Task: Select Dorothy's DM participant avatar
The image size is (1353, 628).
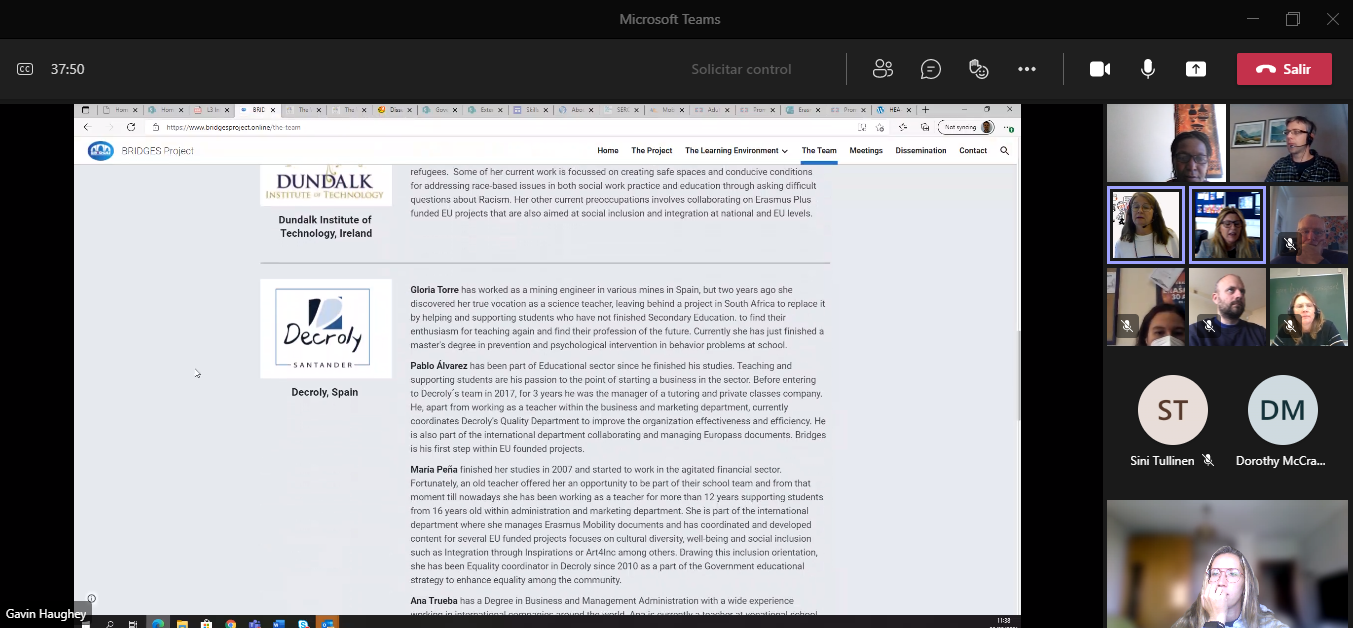Action: (x=1282, y=410)
